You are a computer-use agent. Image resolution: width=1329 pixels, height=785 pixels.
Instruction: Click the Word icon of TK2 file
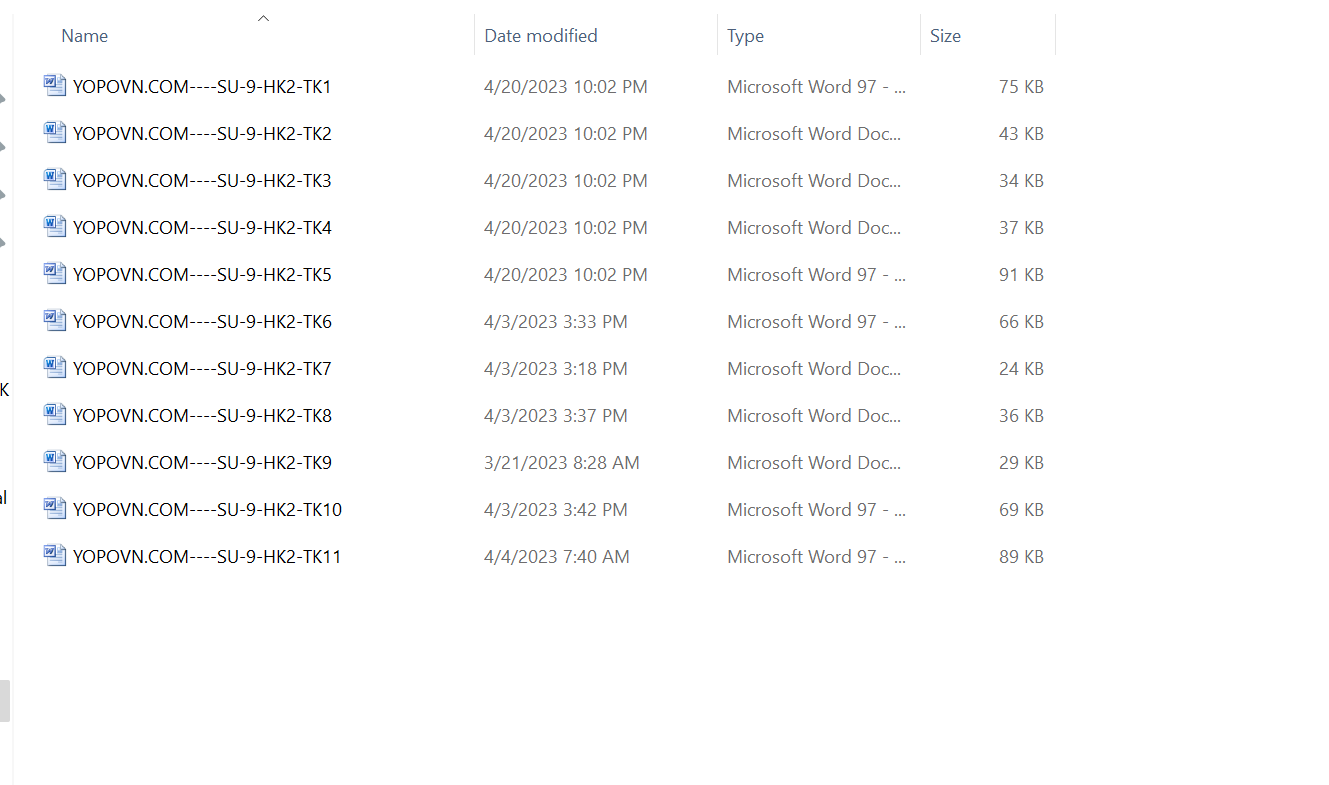click(x=55, y=133)
